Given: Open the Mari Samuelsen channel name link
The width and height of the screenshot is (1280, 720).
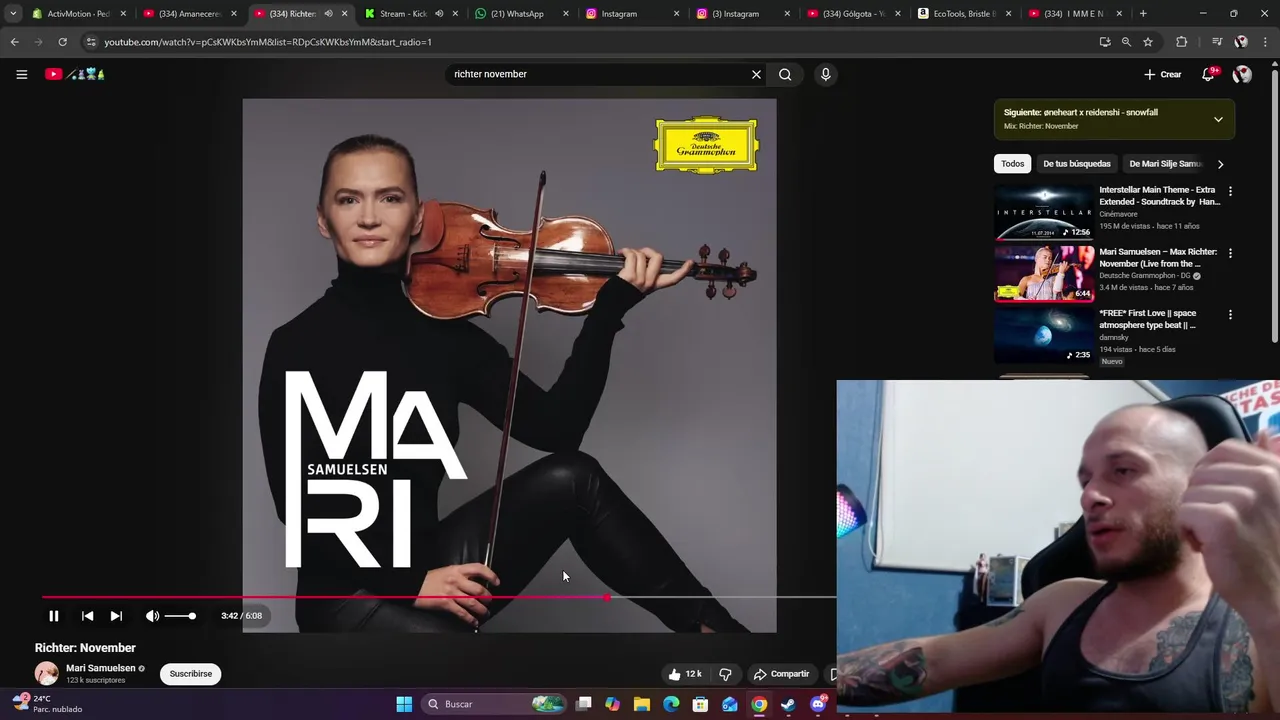Looking at the screenshot, I should 100,668.
